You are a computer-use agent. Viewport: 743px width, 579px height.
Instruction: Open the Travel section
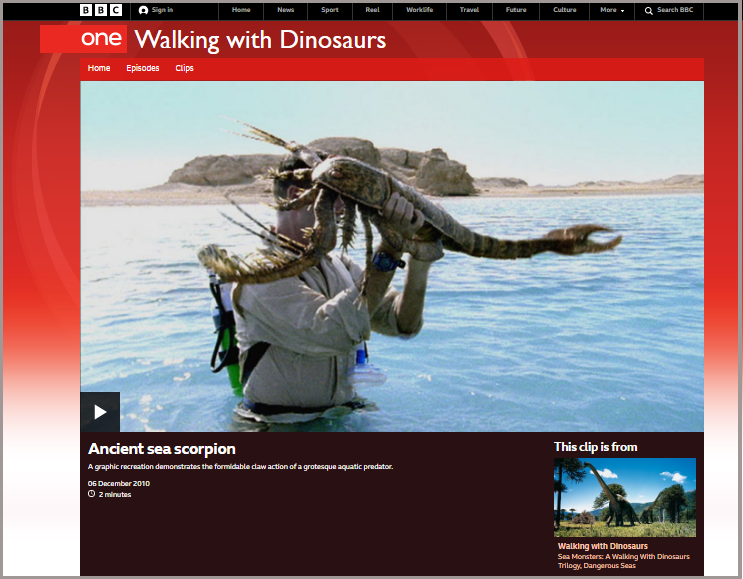tap(469, 10)
